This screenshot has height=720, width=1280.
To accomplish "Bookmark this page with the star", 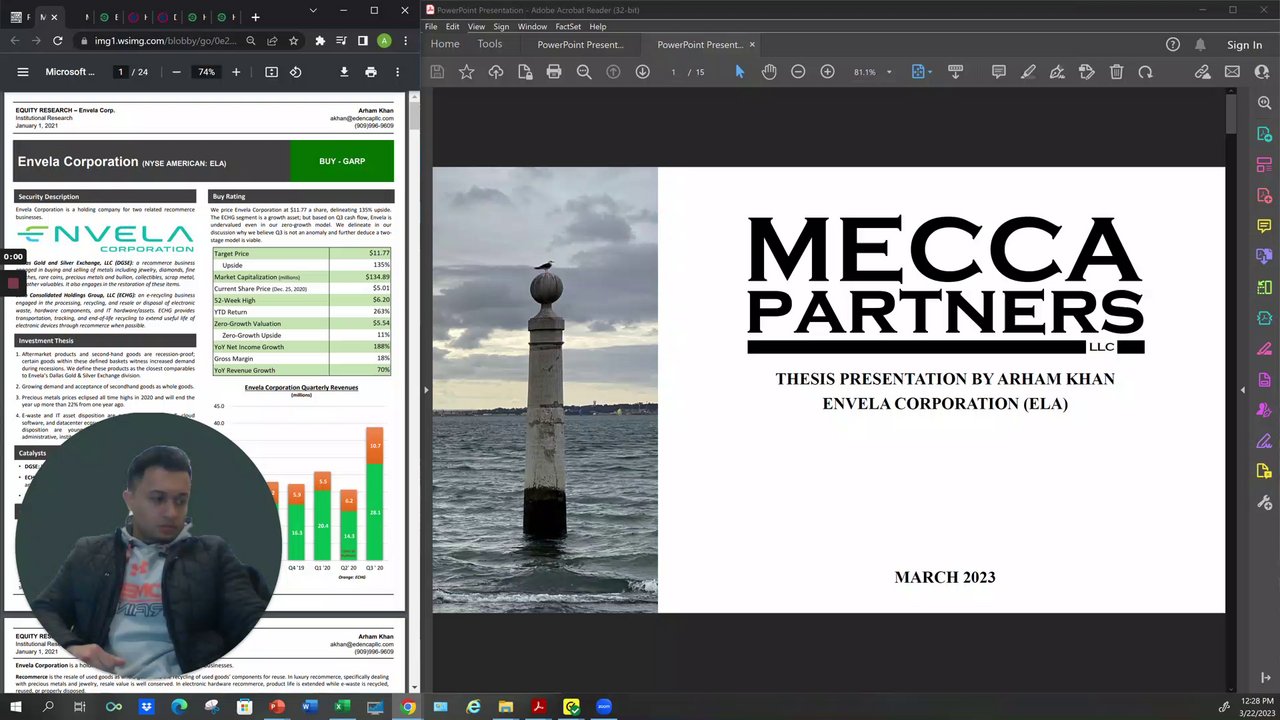I will [294, 41].
